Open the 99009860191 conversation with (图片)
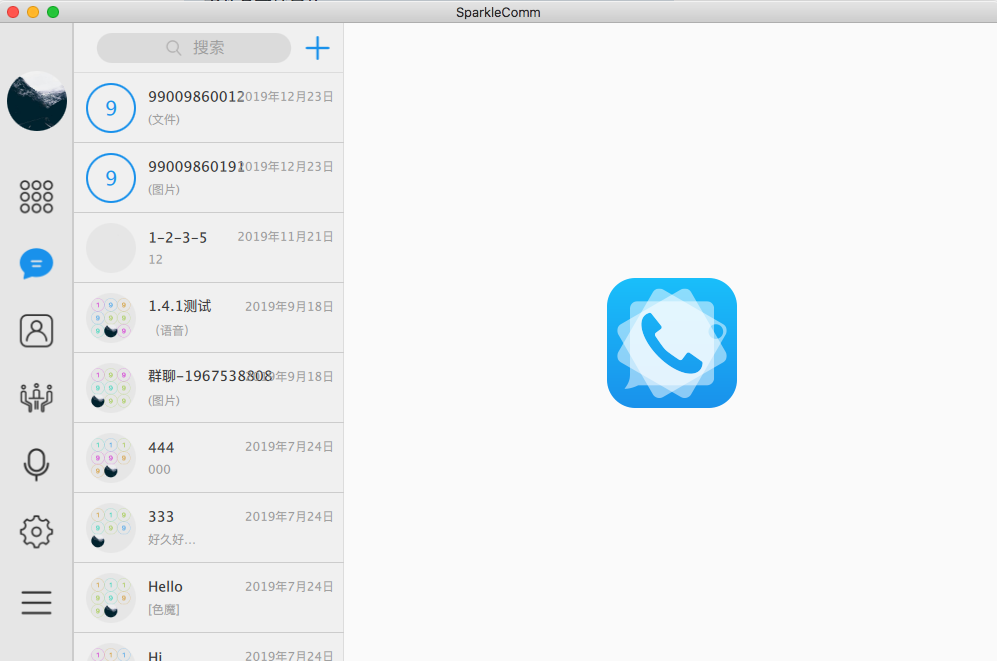 (x=209, y=178)
